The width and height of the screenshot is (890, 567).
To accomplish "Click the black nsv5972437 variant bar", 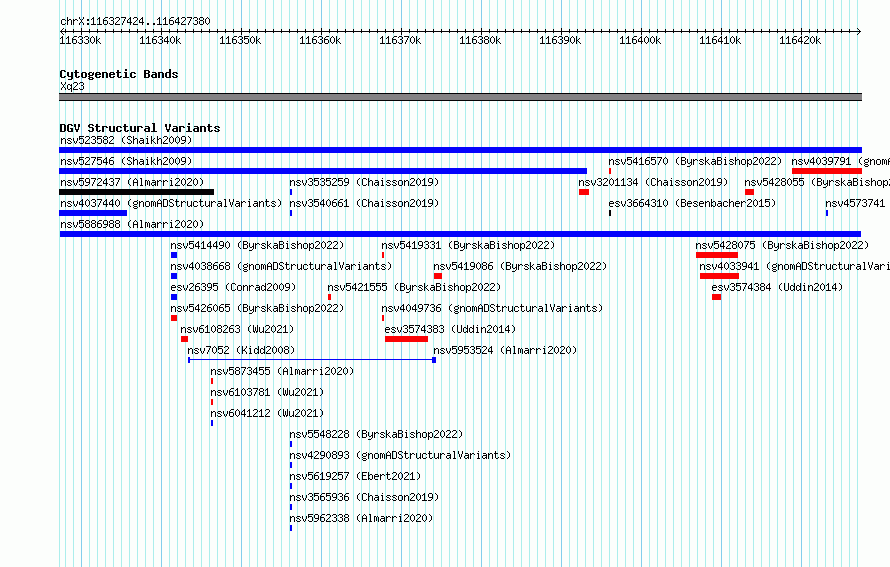I will click(137, 192).
